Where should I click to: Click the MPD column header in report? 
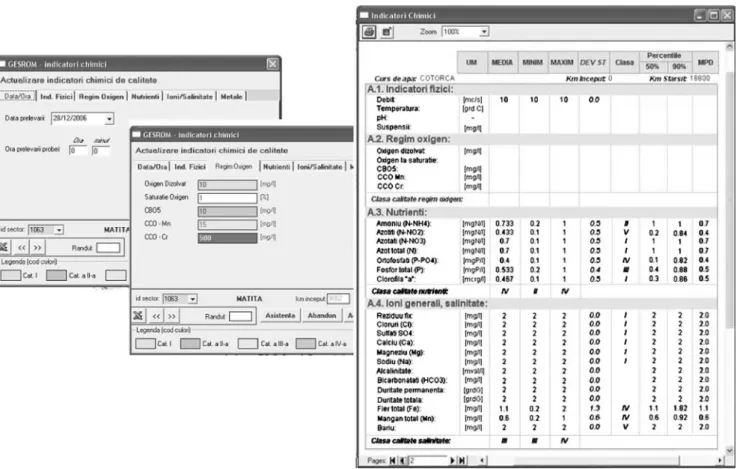(706, 62)
